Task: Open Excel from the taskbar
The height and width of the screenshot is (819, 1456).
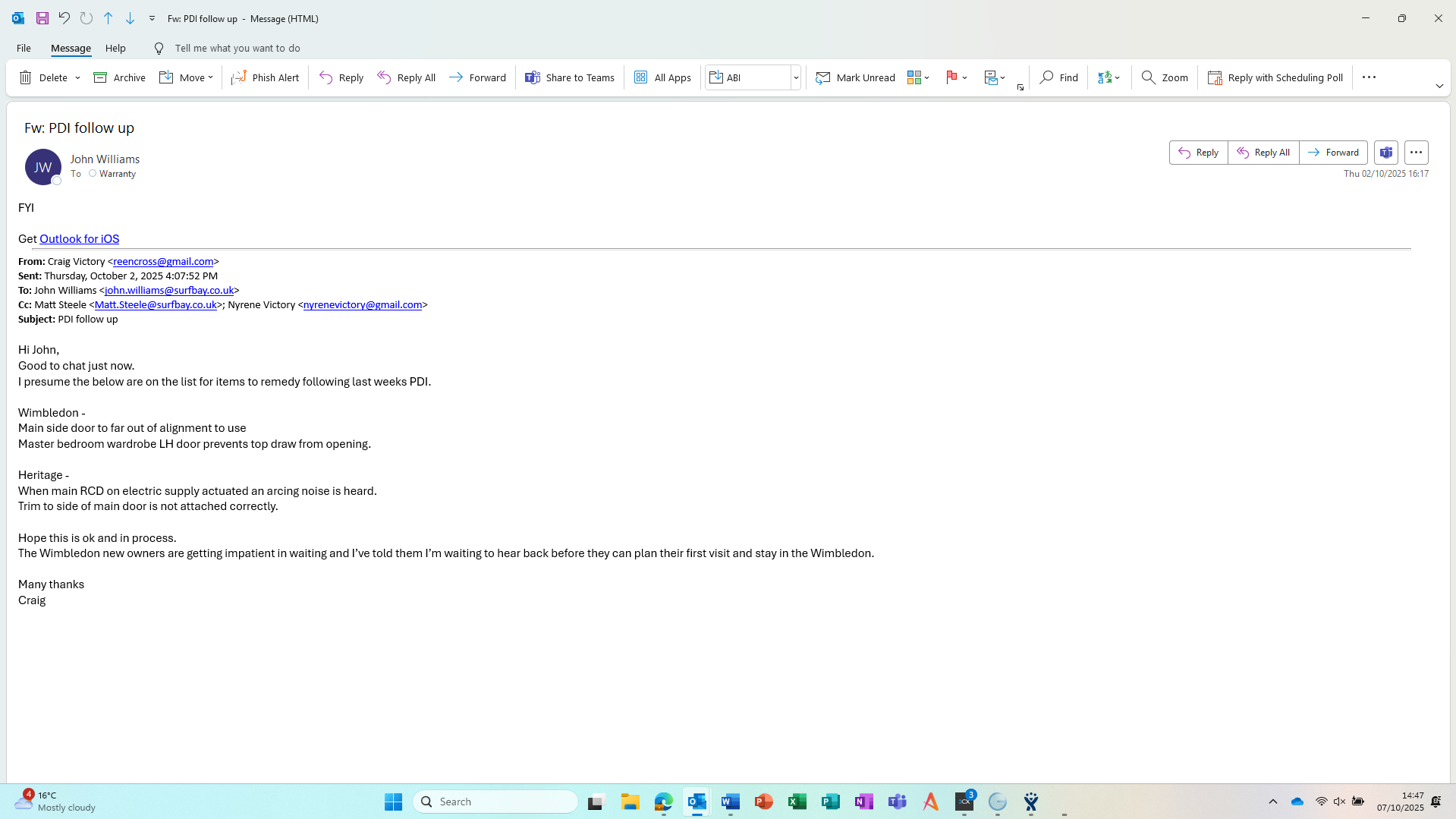Action: tap(797, 802)
